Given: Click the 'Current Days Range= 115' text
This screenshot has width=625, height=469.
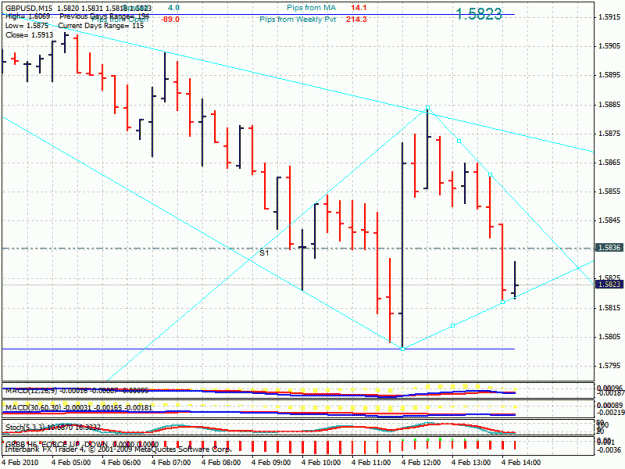Looking at the screenshot, I should (101, 26).
